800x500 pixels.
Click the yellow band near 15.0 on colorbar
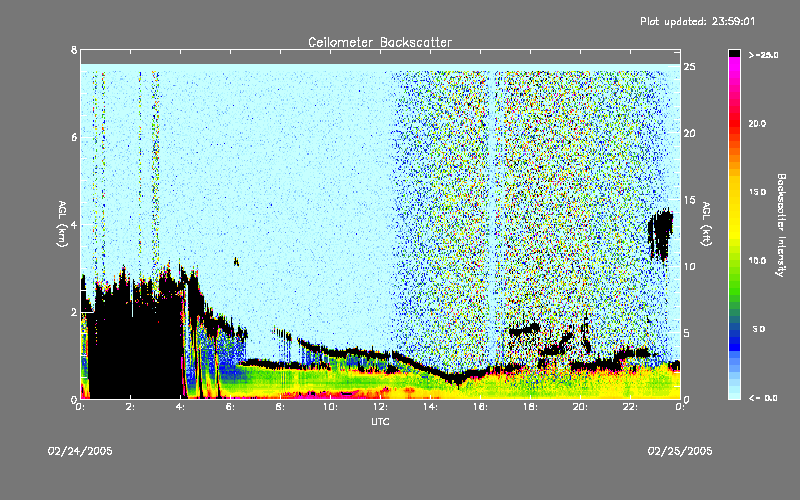(x=734, y=193)
